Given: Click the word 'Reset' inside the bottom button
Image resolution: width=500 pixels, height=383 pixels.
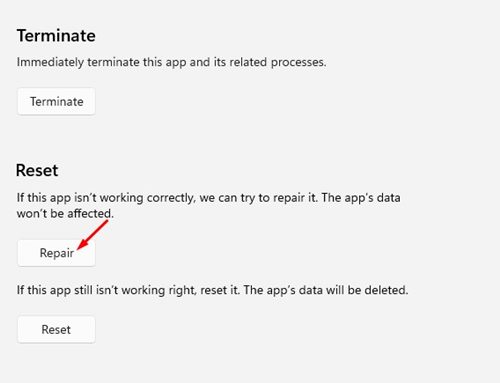Looking at the screenshot, I should [x=56, y=330].
